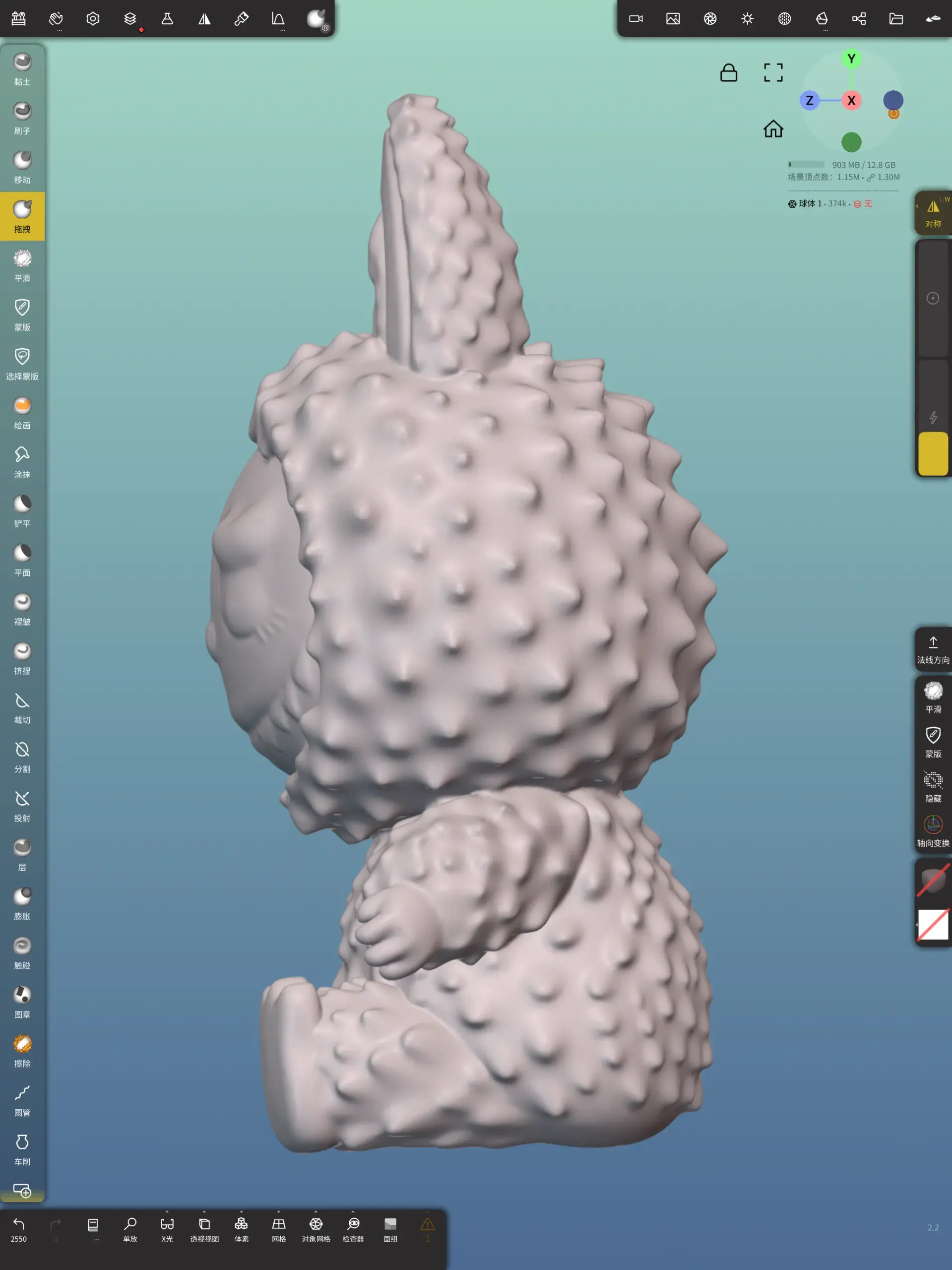Image resolution: width=952 pixels, height=1270 pixels.
Task: Open the layers panel in the top toolbar
Action: pyautogui.click(x=130, y=18)
